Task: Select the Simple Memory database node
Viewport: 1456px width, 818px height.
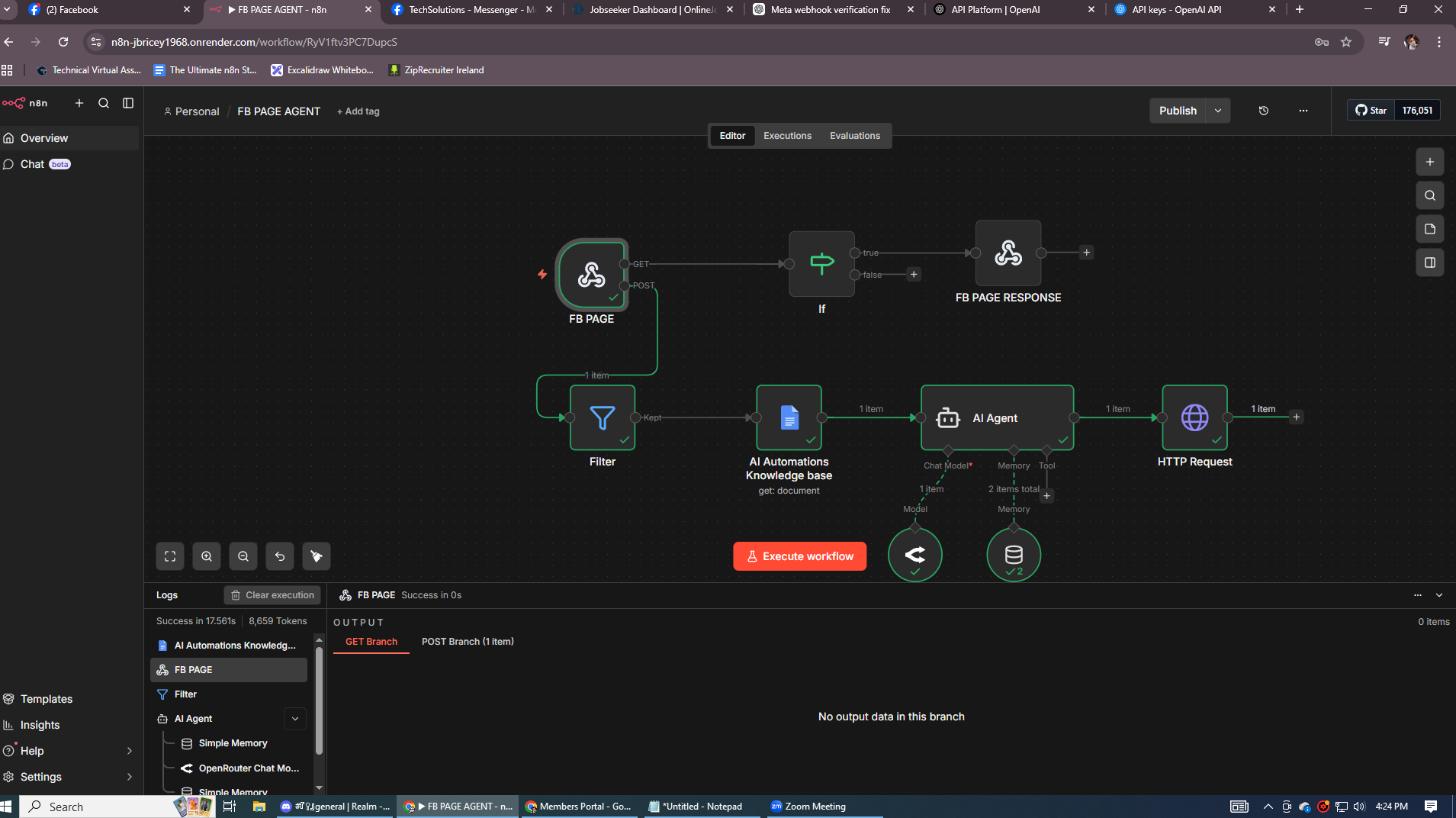Action: pyautogui.click(x=1013, y=555)
